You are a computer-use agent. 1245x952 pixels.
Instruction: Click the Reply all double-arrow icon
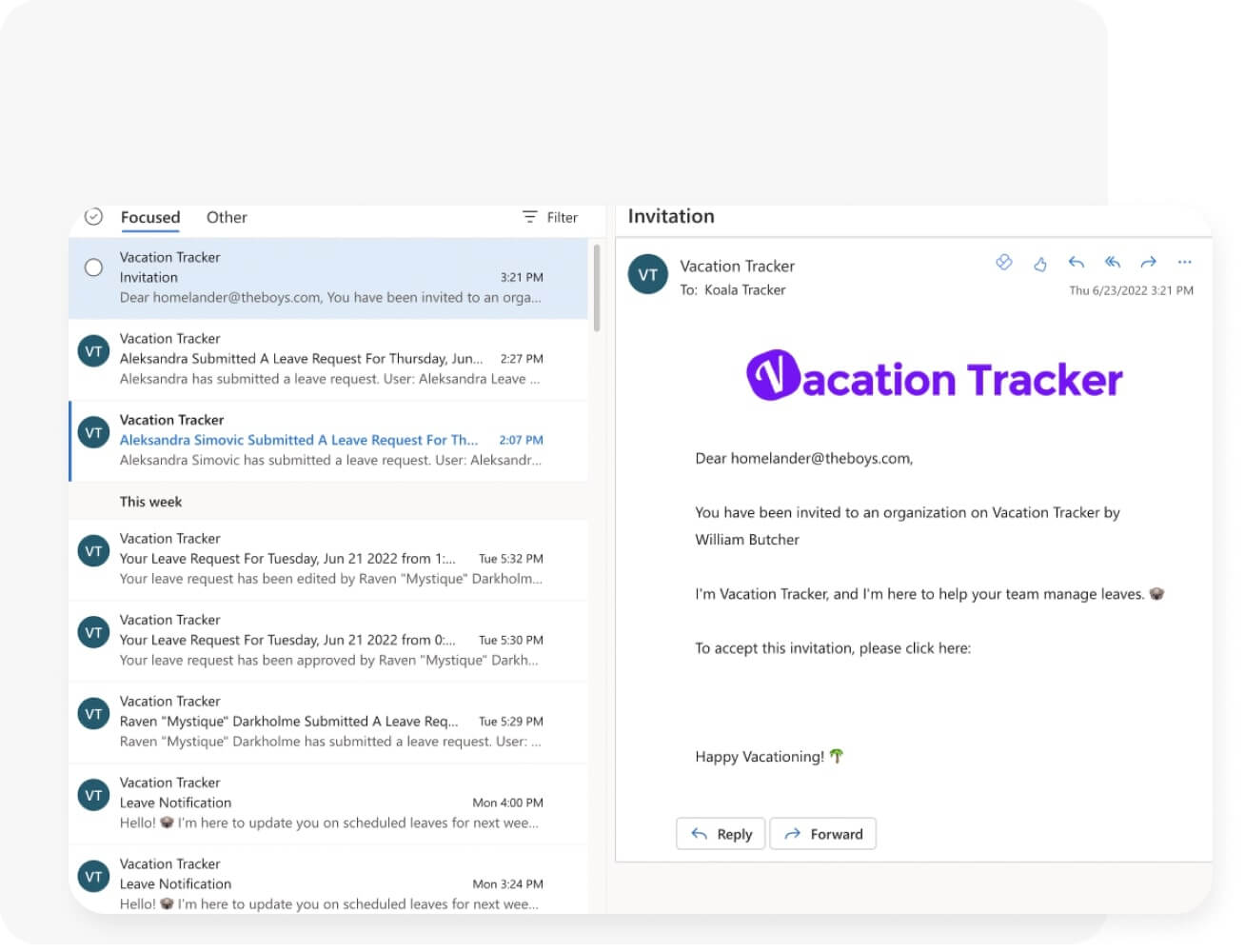(x=1113, y=263)
